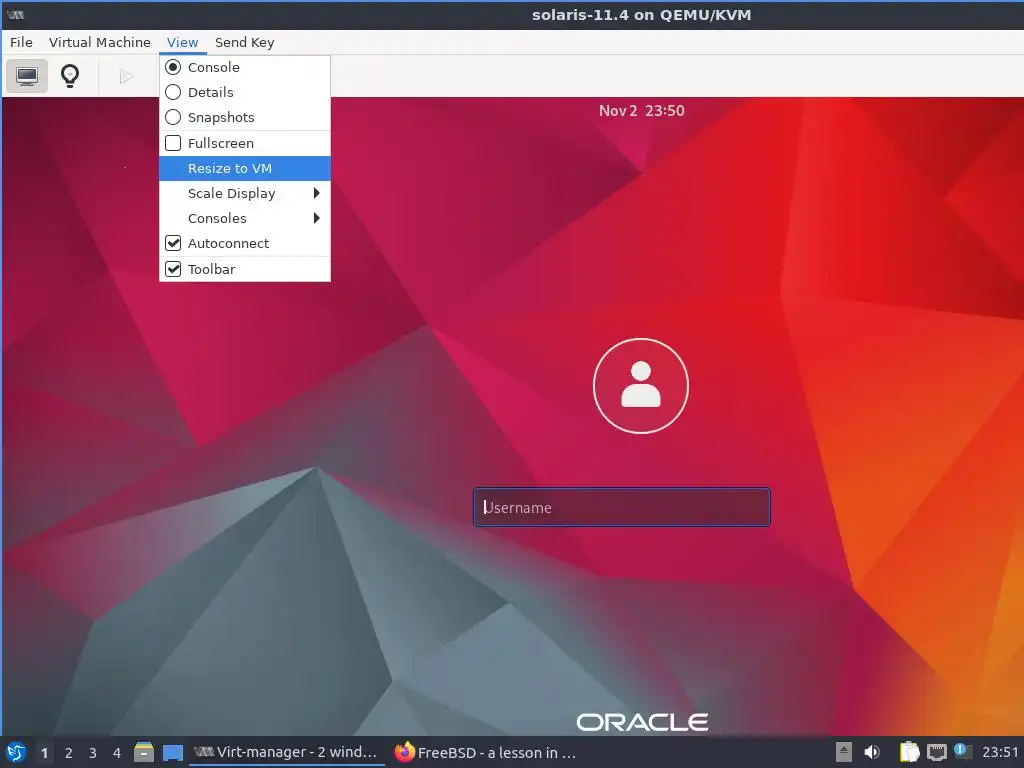Click the eject removable media tray icon
This screenshot has height=768, width=1024.
pos(844,752)
